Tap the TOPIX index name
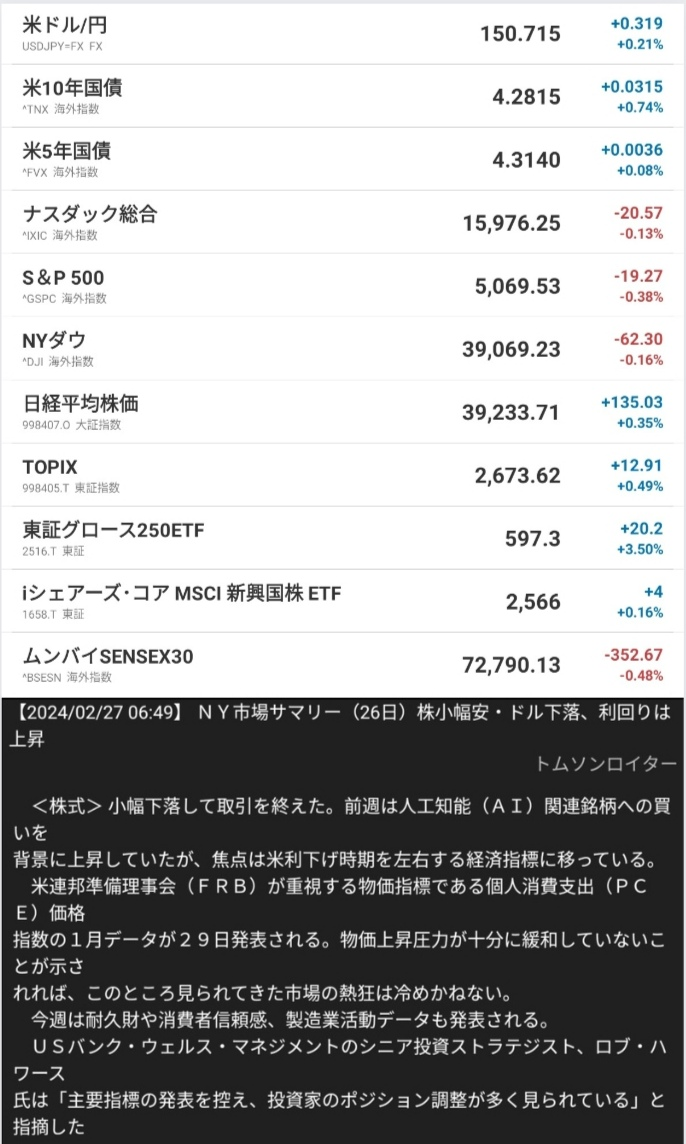This screenshot has width=686, height=1144. pyautogui.click(x=50, y=467)
